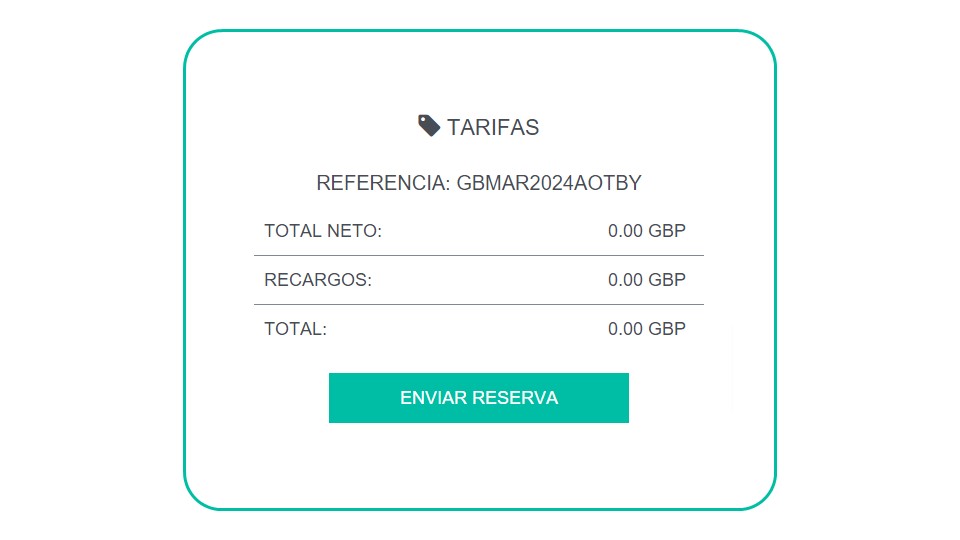960x540 pixels.
Task: Click the teal rounded card top border
Action: [480, 30]
